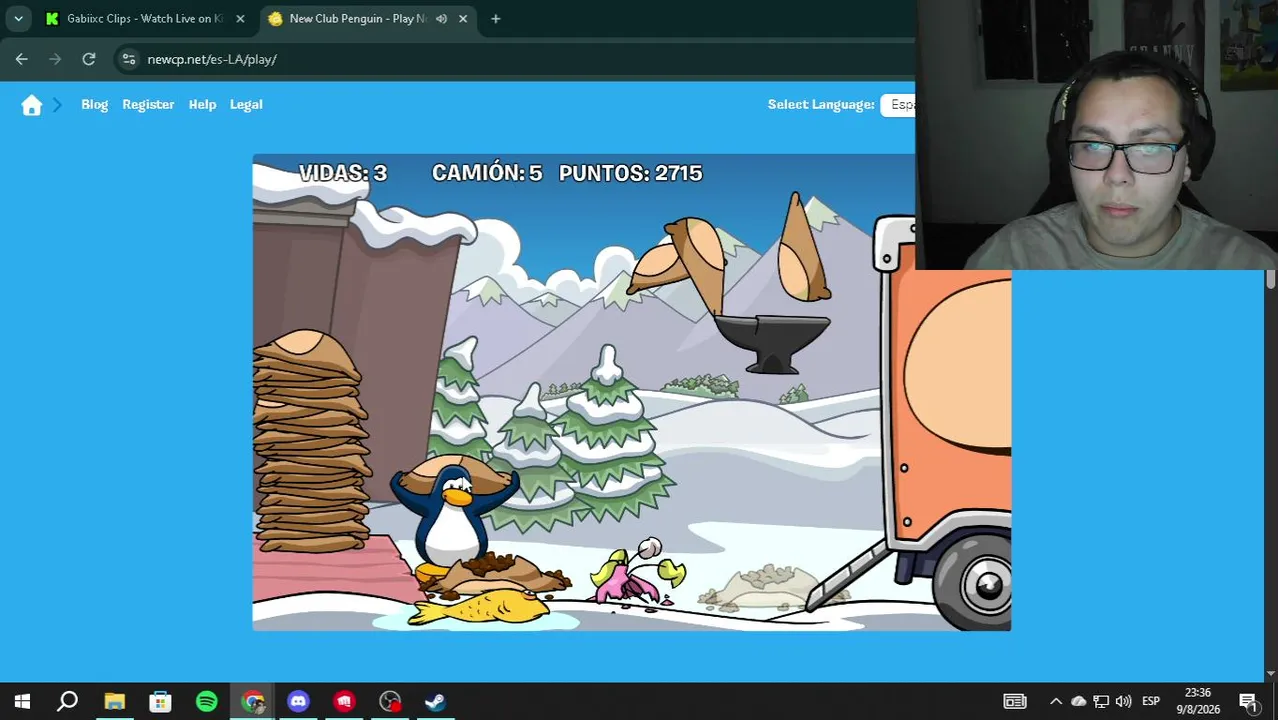Open a new browser tab

495,18
